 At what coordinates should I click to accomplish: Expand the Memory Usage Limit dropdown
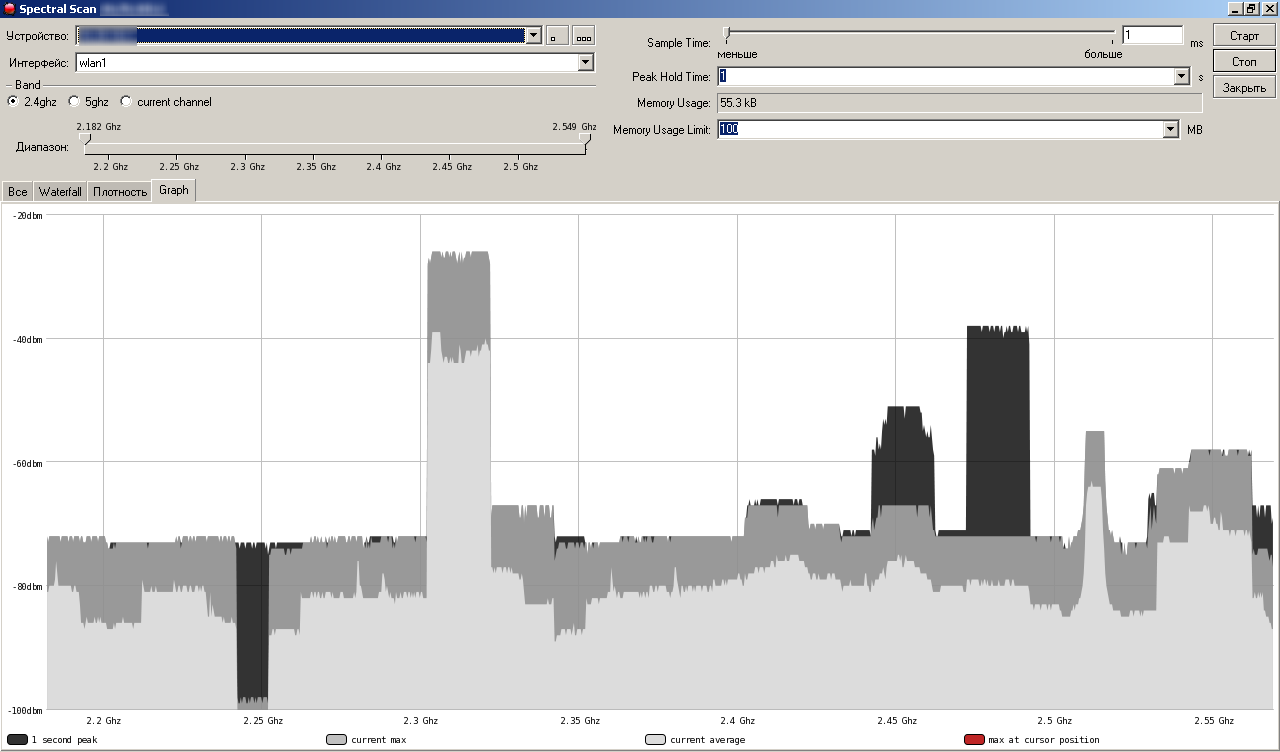[x=1171, y=130]
